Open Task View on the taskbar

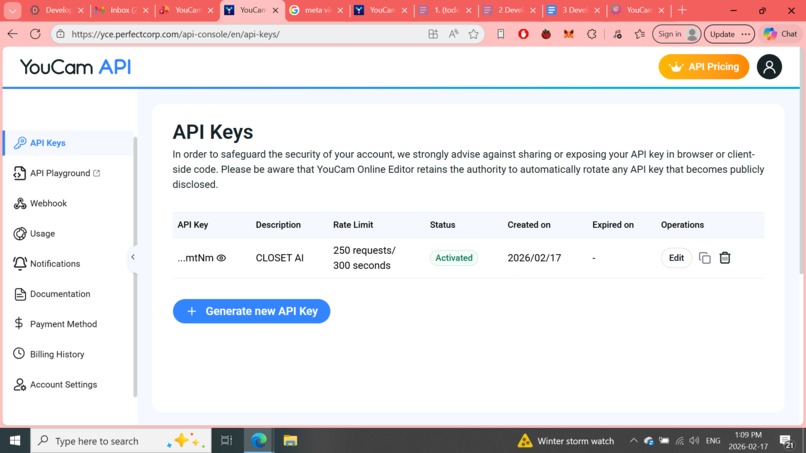tap(226, 441)
